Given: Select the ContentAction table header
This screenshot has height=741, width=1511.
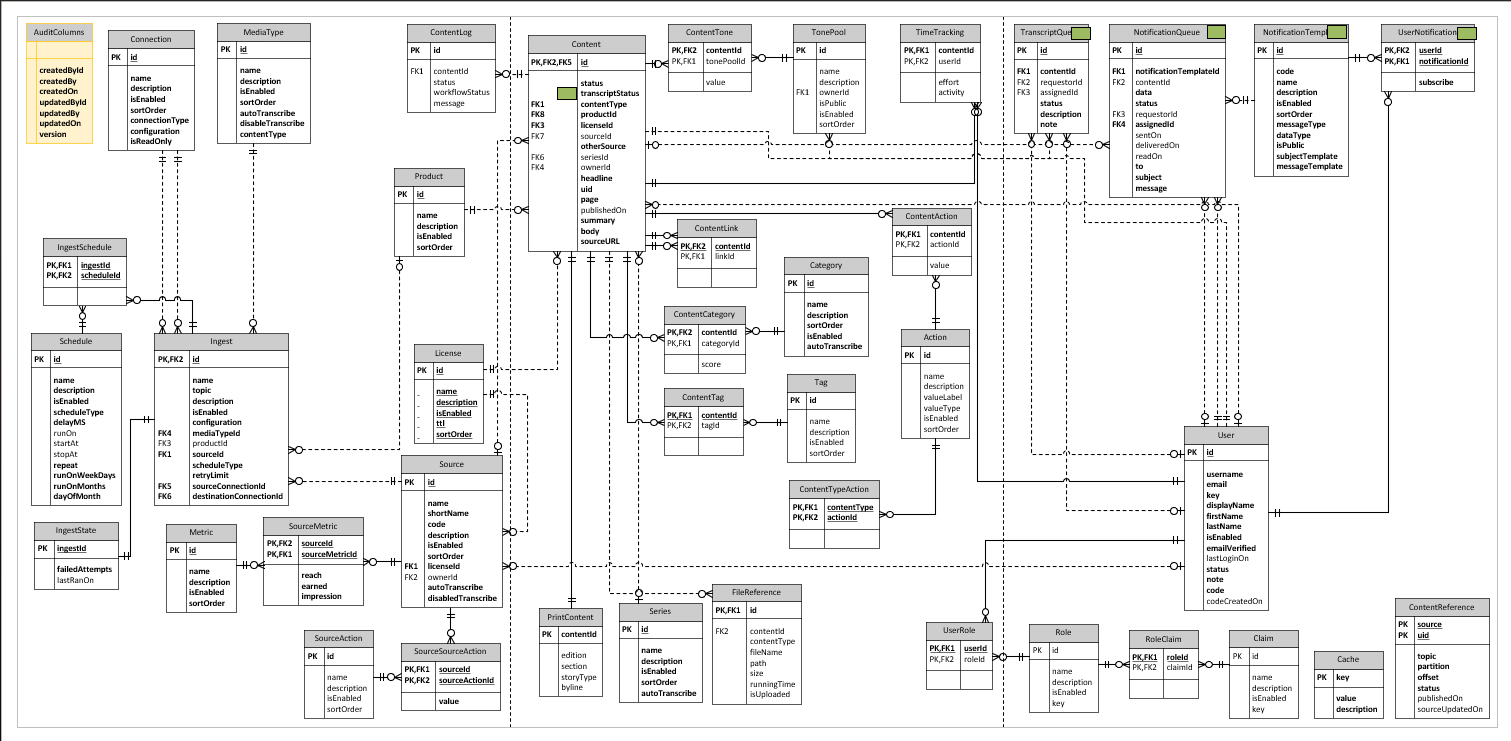Looking at the screenshot, I should pos(931,216).
